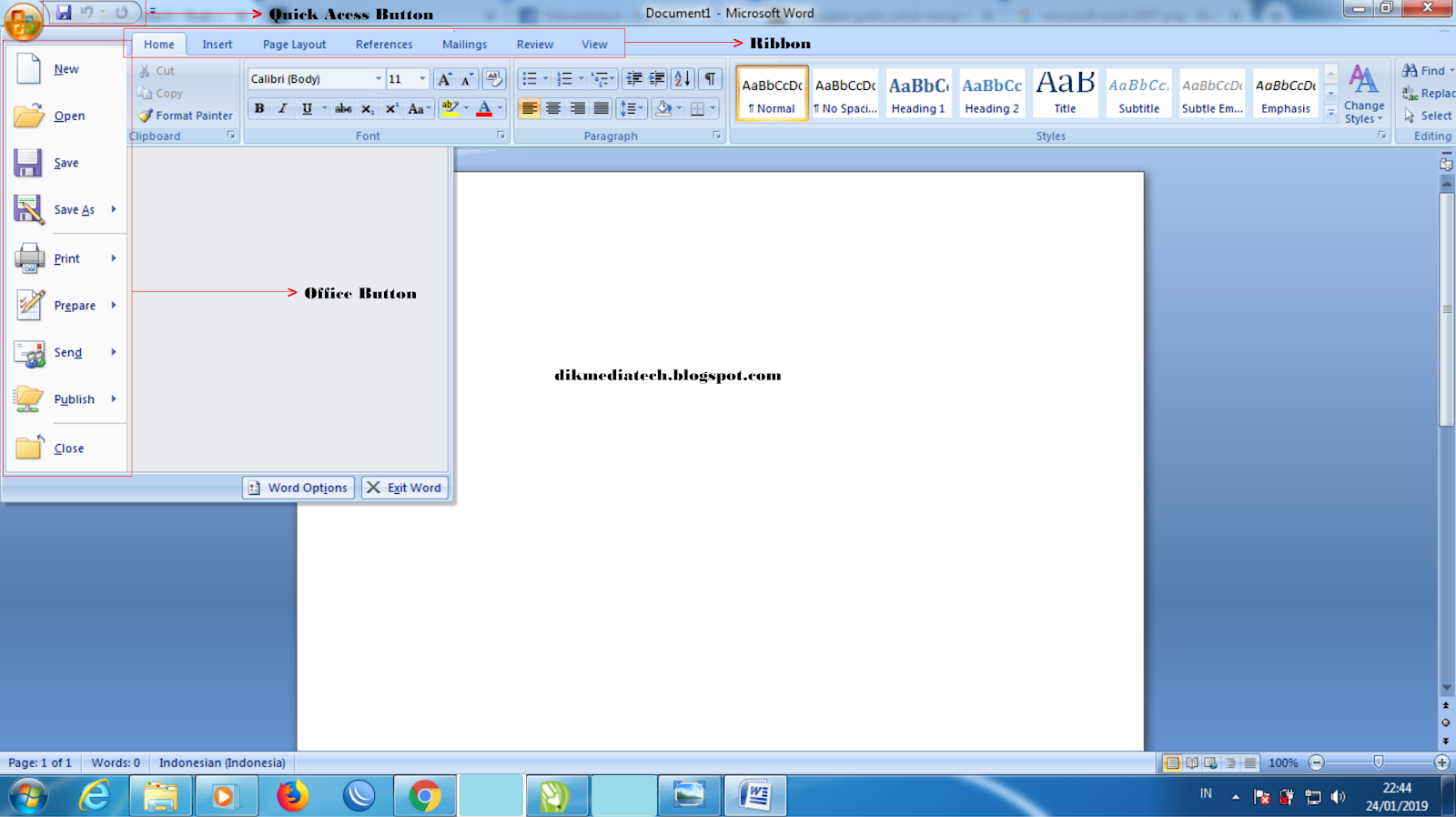This screenshot has width=1456, height=817.
Task: Toggle Underline formatting
Action: [307, 108]
